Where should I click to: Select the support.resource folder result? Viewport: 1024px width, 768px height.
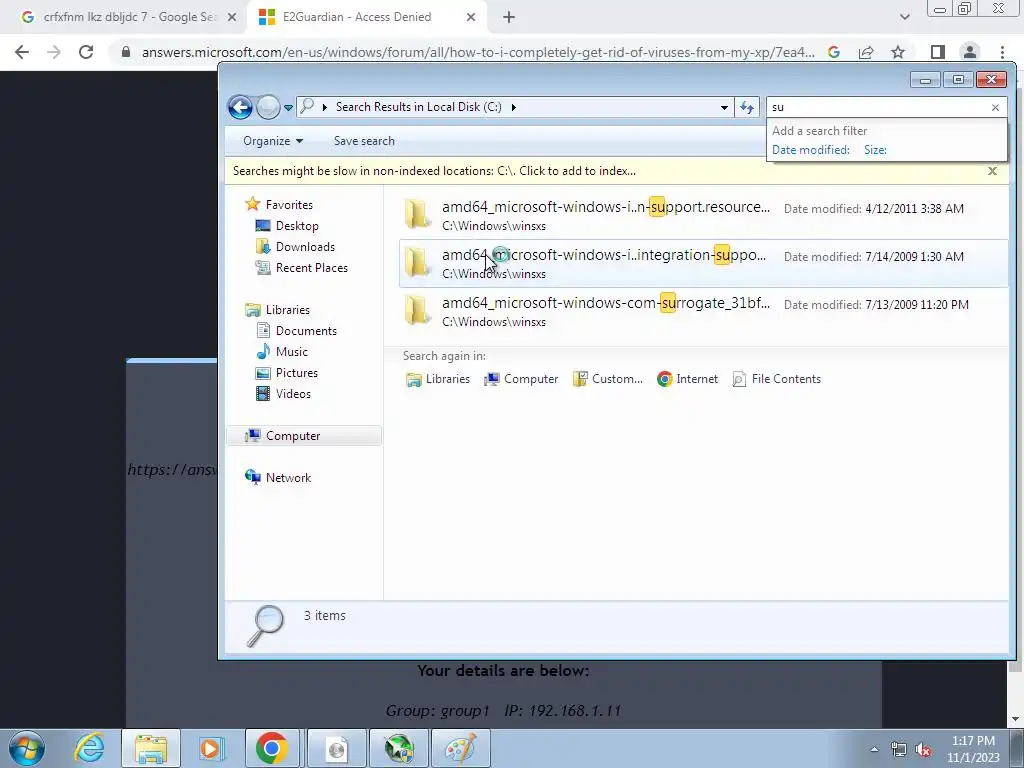(x=703, y=215)
